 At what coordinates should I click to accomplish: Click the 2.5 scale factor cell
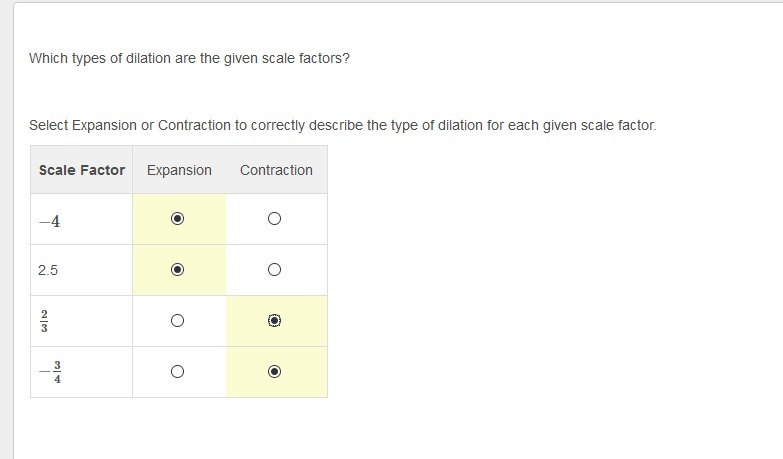click(x=48, y=270)
